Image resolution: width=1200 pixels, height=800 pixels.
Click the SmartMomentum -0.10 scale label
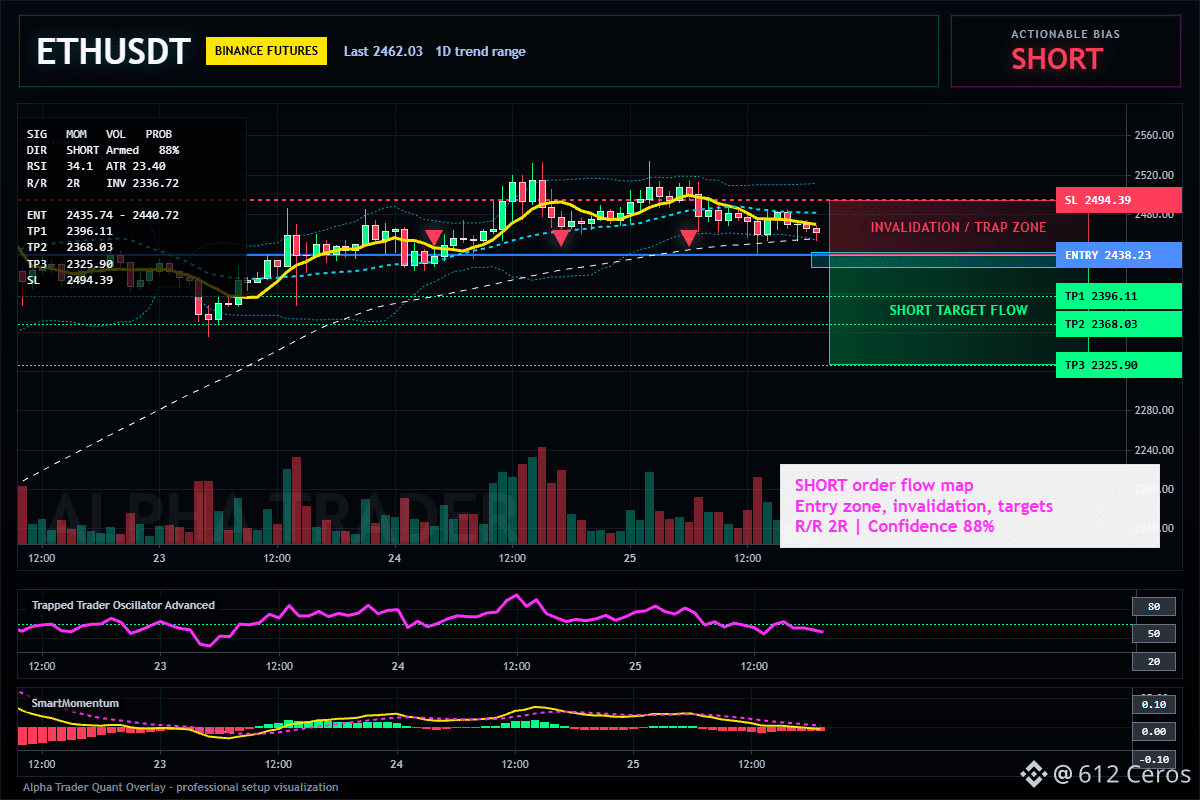(1153, 759)
